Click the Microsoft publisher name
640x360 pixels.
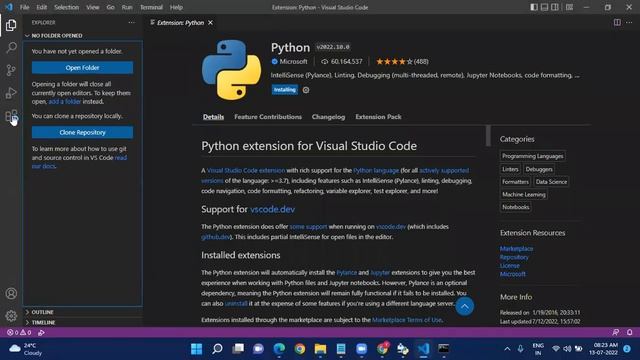click(x=293, y=62)
